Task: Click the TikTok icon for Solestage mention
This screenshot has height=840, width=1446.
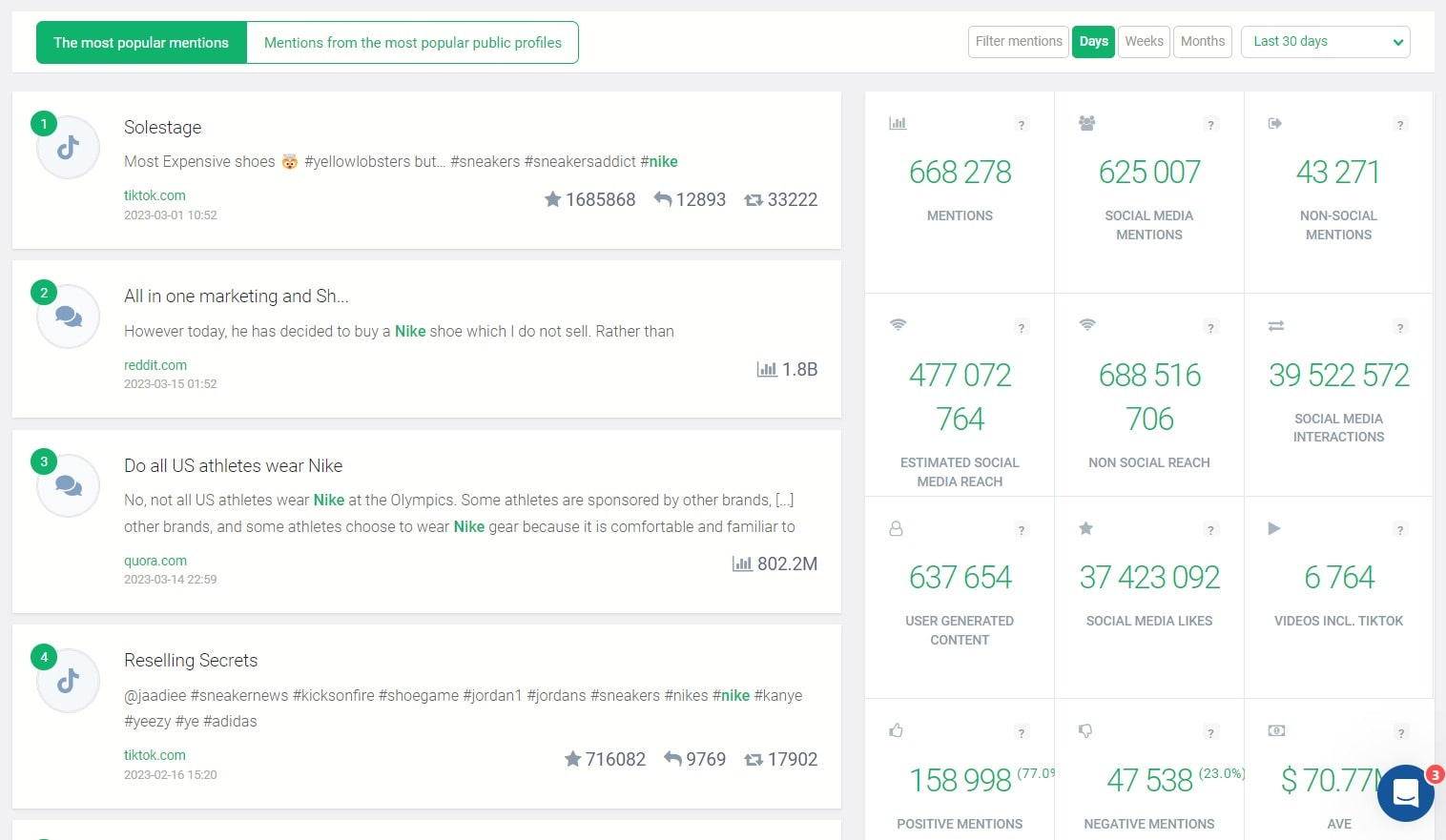Action: [68, 148]
